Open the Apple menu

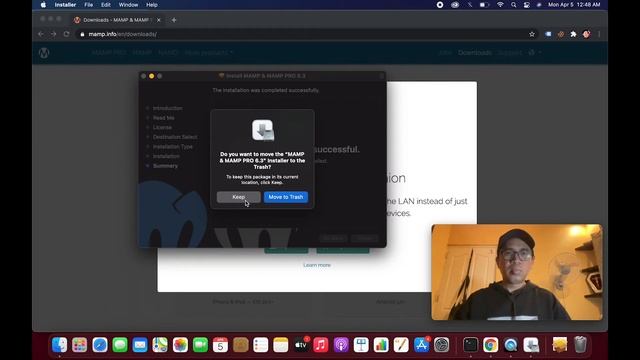coord(43,5)
